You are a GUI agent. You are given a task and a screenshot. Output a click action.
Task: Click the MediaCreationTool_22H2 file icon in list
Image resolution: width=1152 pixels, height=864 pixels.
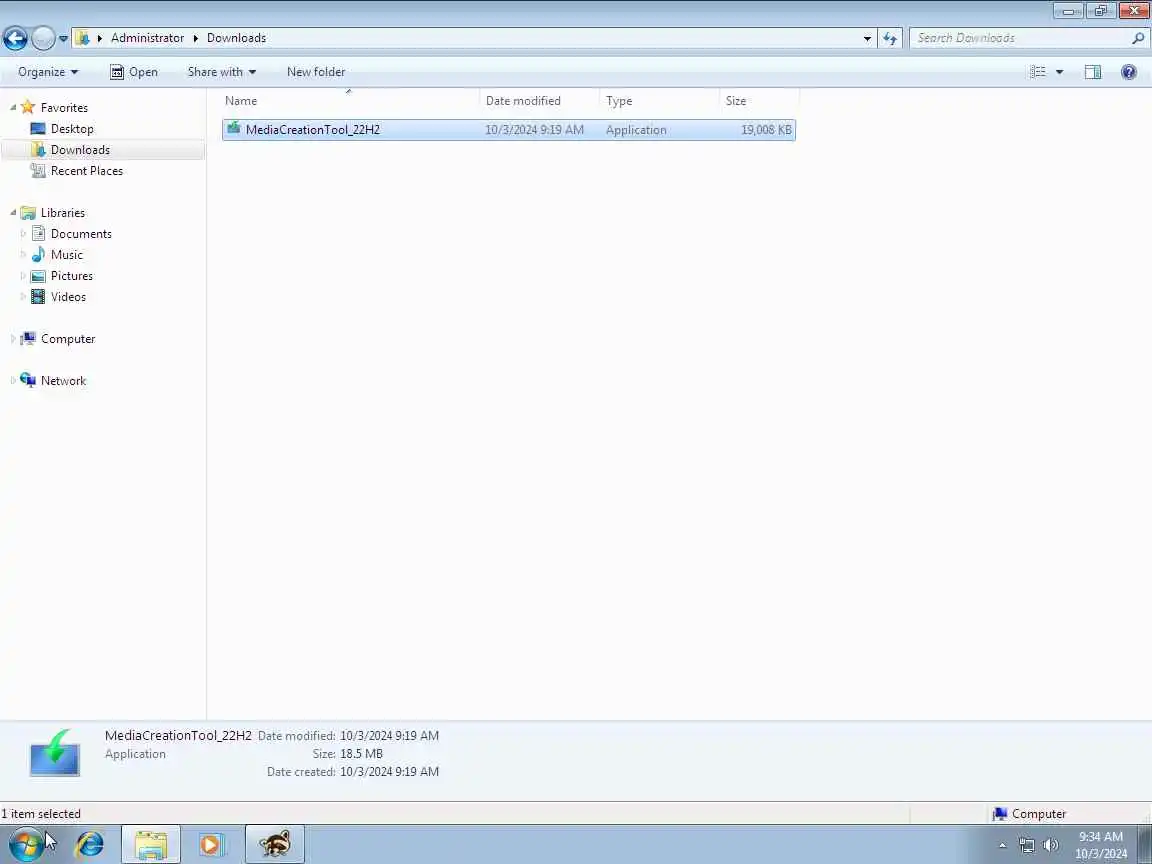coord(234,129)
